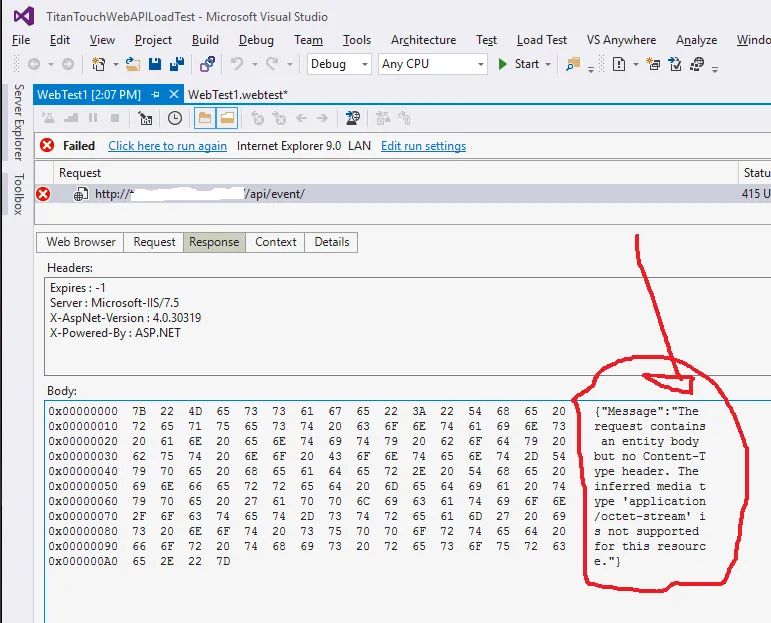The height and width of the screenshot is (623, 771).
Task: Pin the WebTest1 [2:07 PM] tab
Action: point(155,94)
